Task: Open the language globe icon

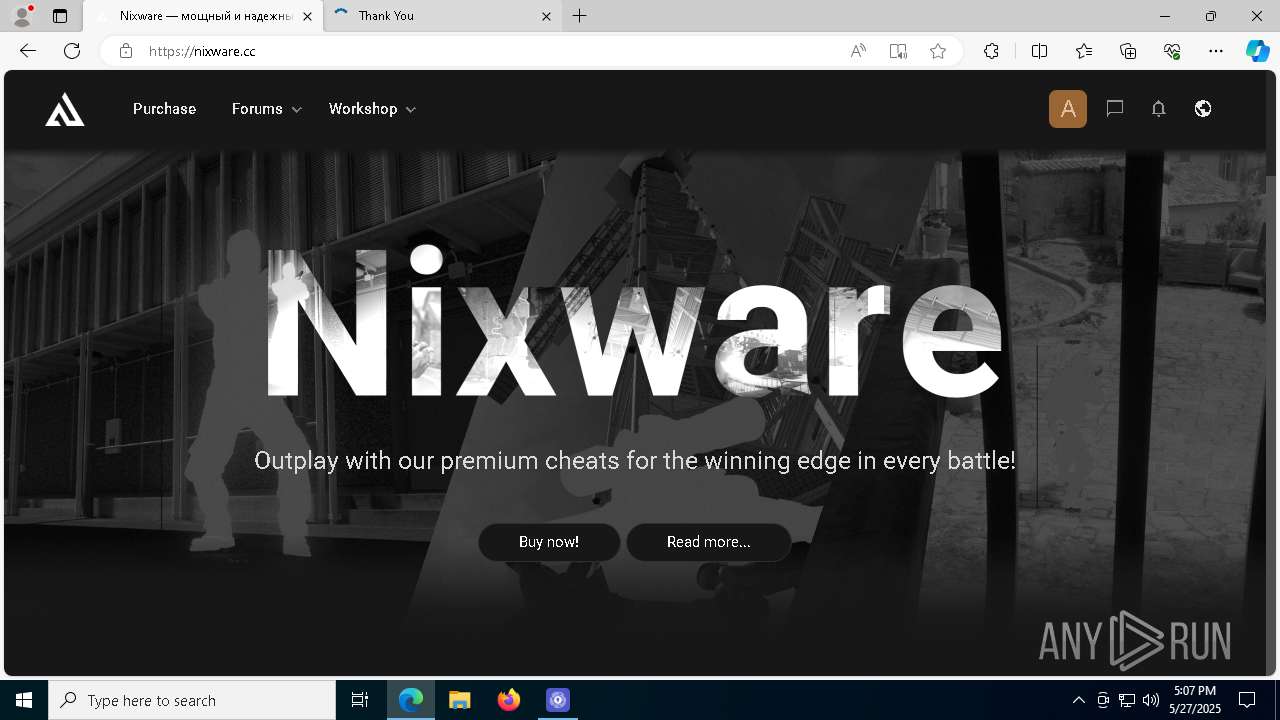Action: pos(1203,109)
